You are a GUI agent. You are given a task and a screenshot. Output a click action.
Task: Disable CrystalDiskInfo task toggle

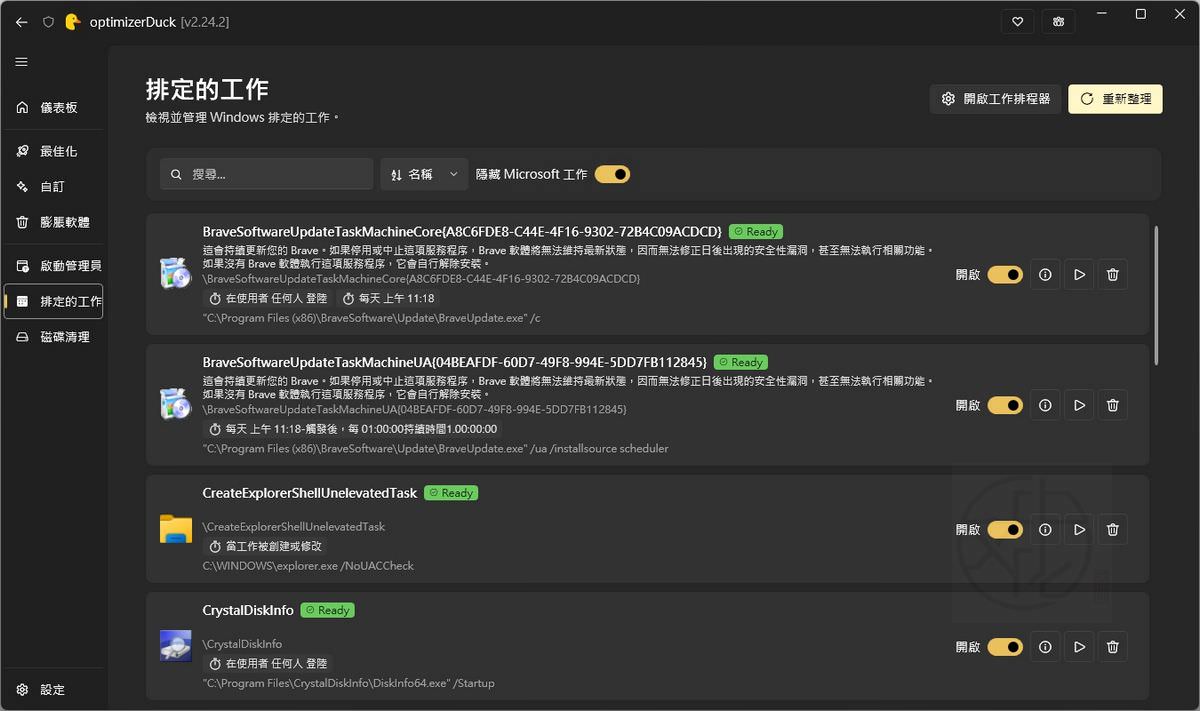(x=1005, y=647)
